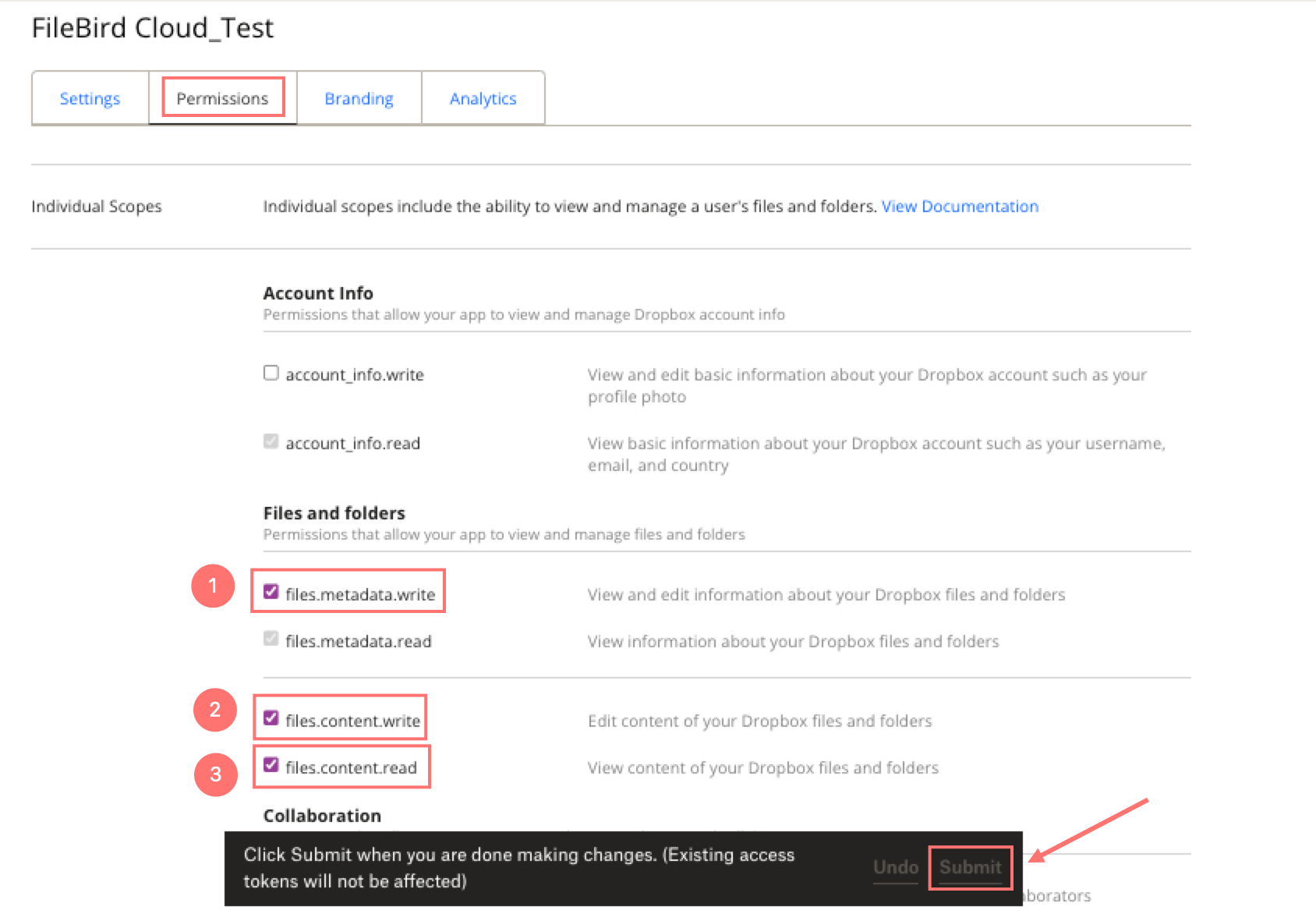Screen dimensions: 1316x914
Task: Click Submit to save permission changes
Action: (x=970, y=867)
